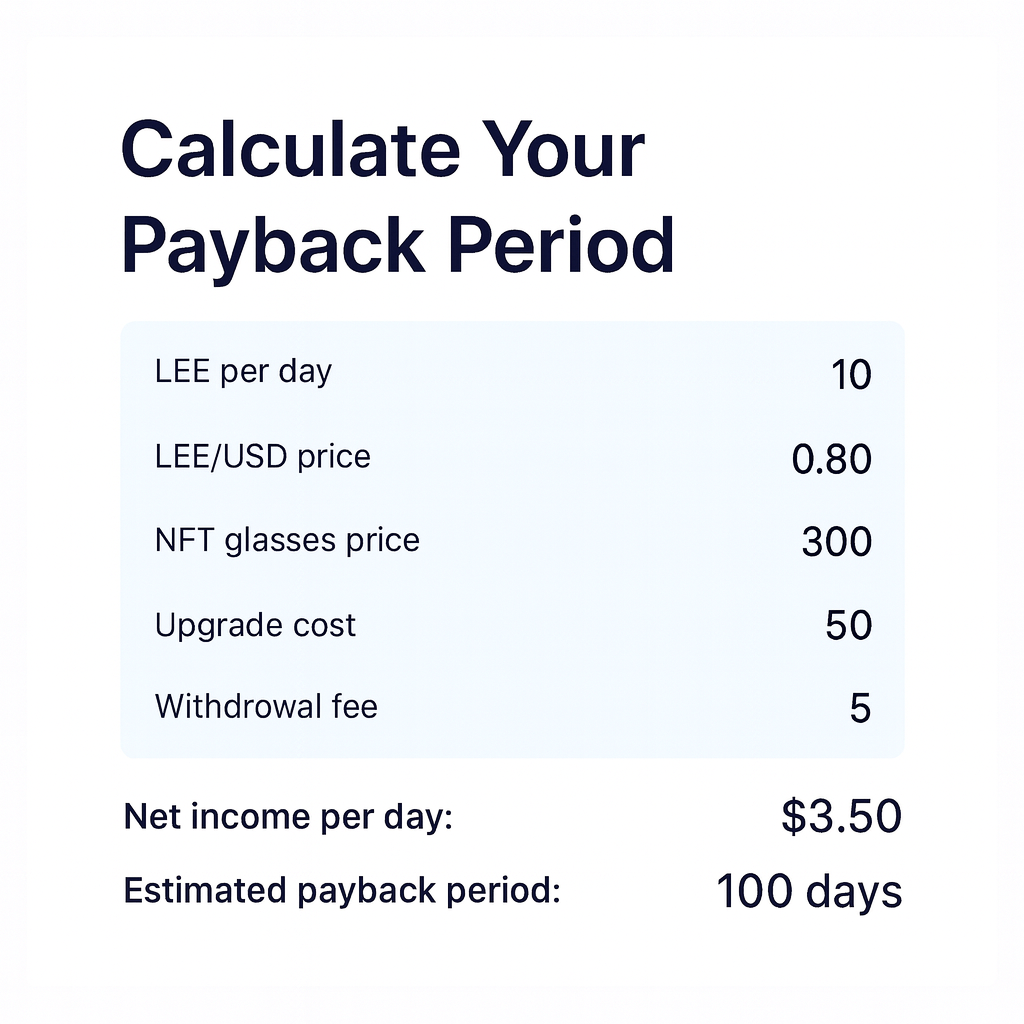This screenshot has height=1024, width=1024.
Task: Click the "NFT glasses price" label
Action: [287, 541]
